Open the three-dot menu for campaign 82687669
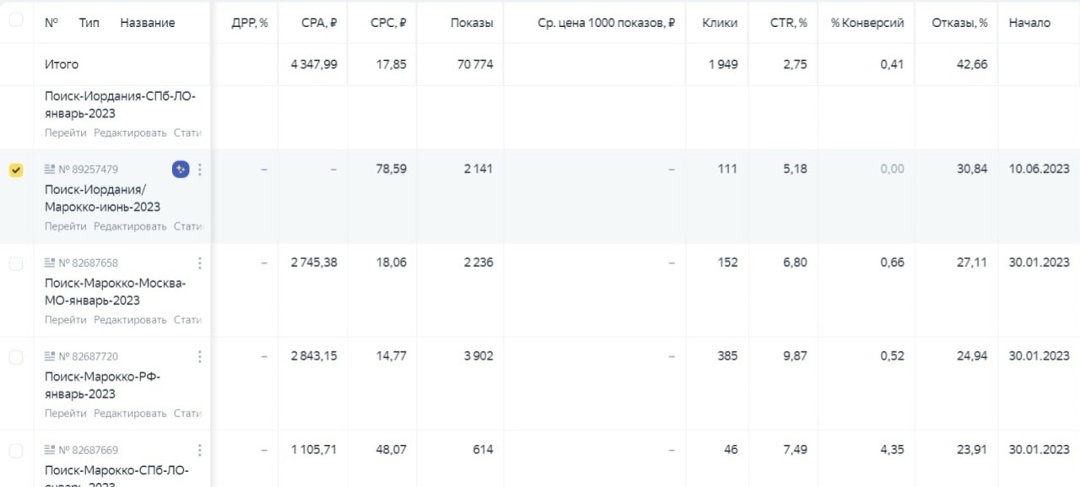Viewport: 1080px width, 487px height. pyautogui.click(x=200, y=450)
